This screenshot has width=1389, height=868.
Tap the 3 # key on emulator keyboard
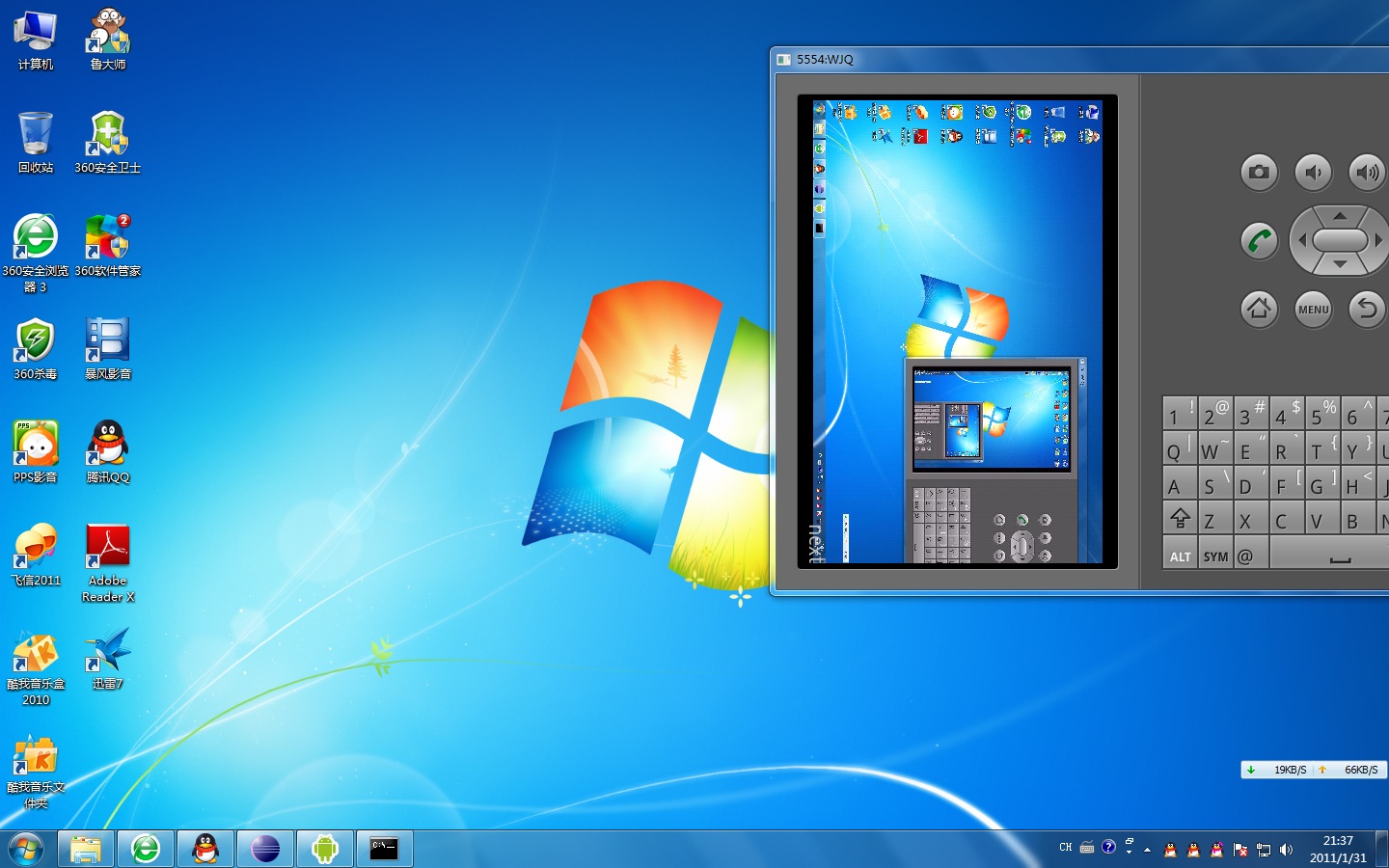click(x=1252, y=413)
